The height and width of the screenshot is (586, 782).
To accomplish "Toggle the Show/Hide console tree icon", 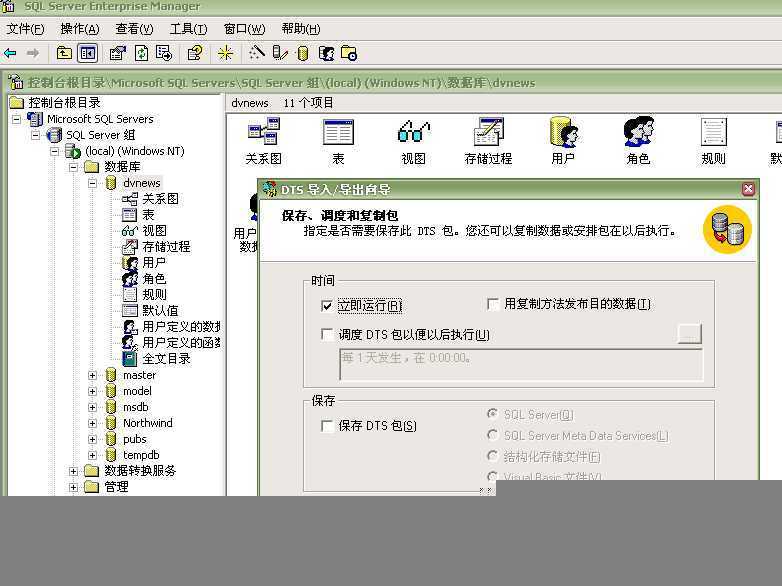I will click(88, 53).
